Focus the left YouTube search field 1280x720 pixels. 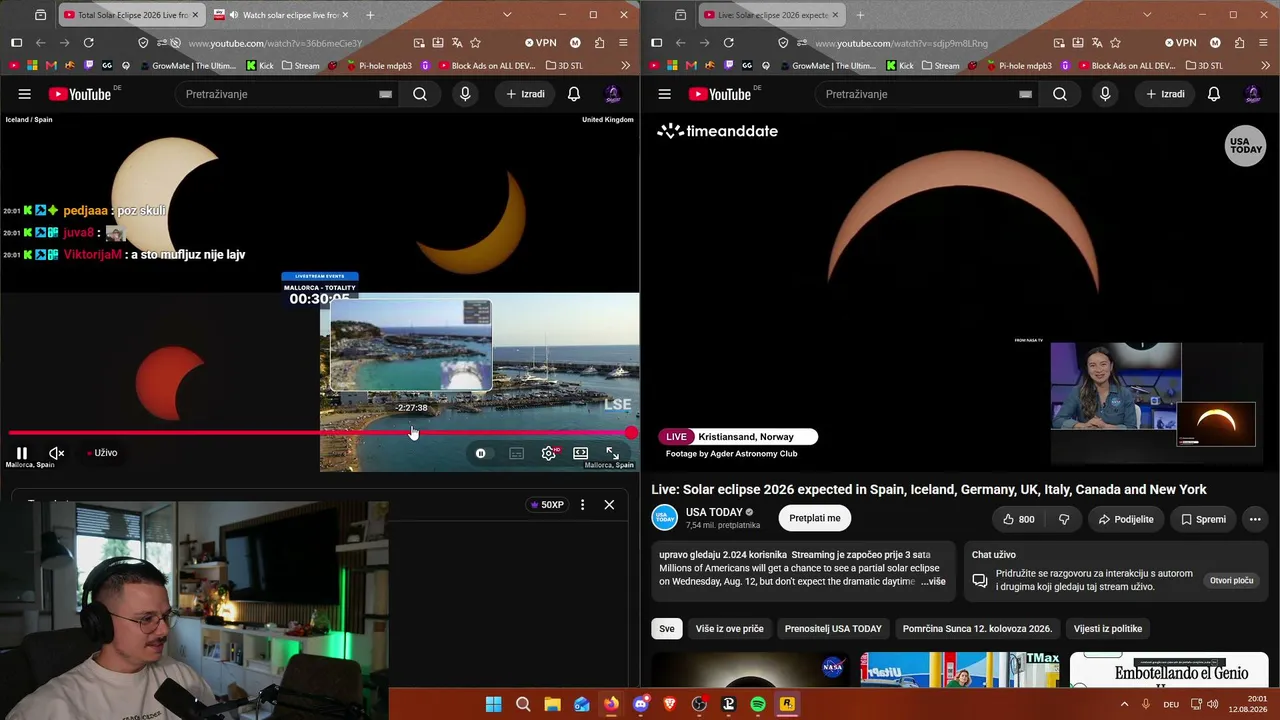tap(285, 94)
